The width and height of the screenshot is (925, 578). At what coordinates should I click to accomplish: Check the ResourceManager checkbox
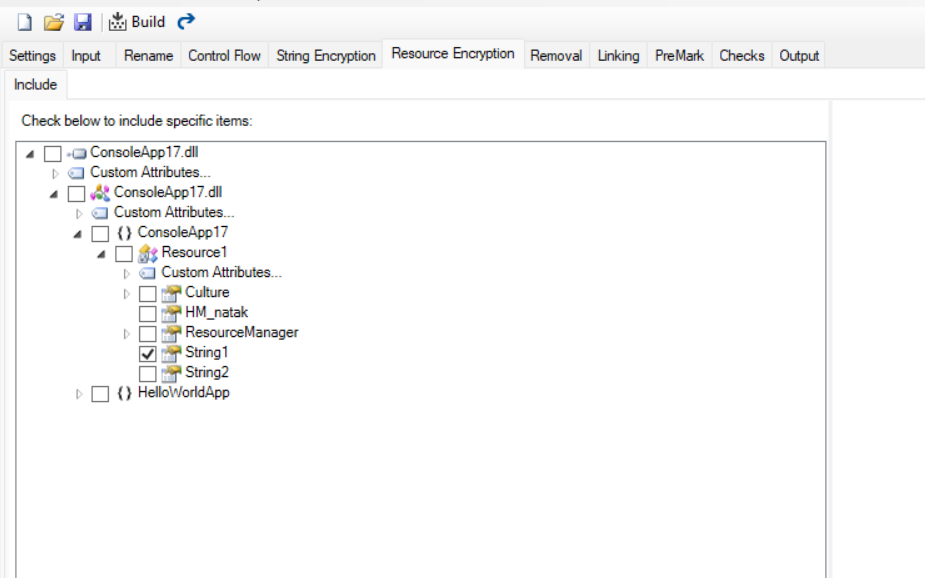(147, 334)
